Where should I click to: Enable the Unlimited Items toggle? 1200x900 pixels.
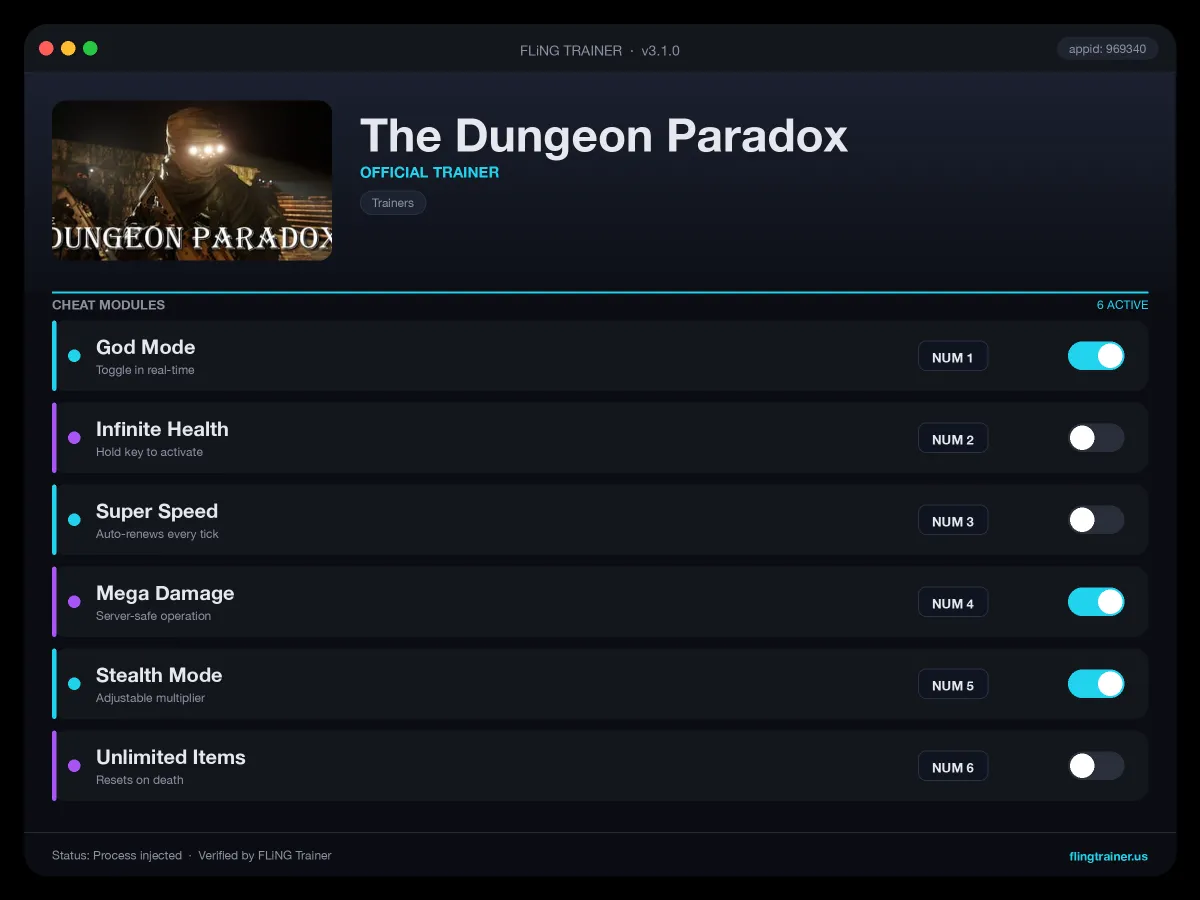click(1096, 766)
